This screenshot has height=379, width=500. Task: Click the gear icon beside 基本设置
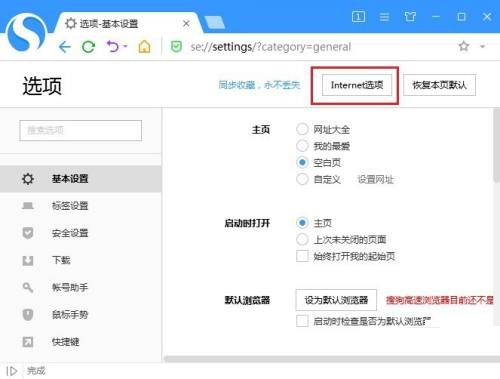pyautogui.click(x=28, y=179)
